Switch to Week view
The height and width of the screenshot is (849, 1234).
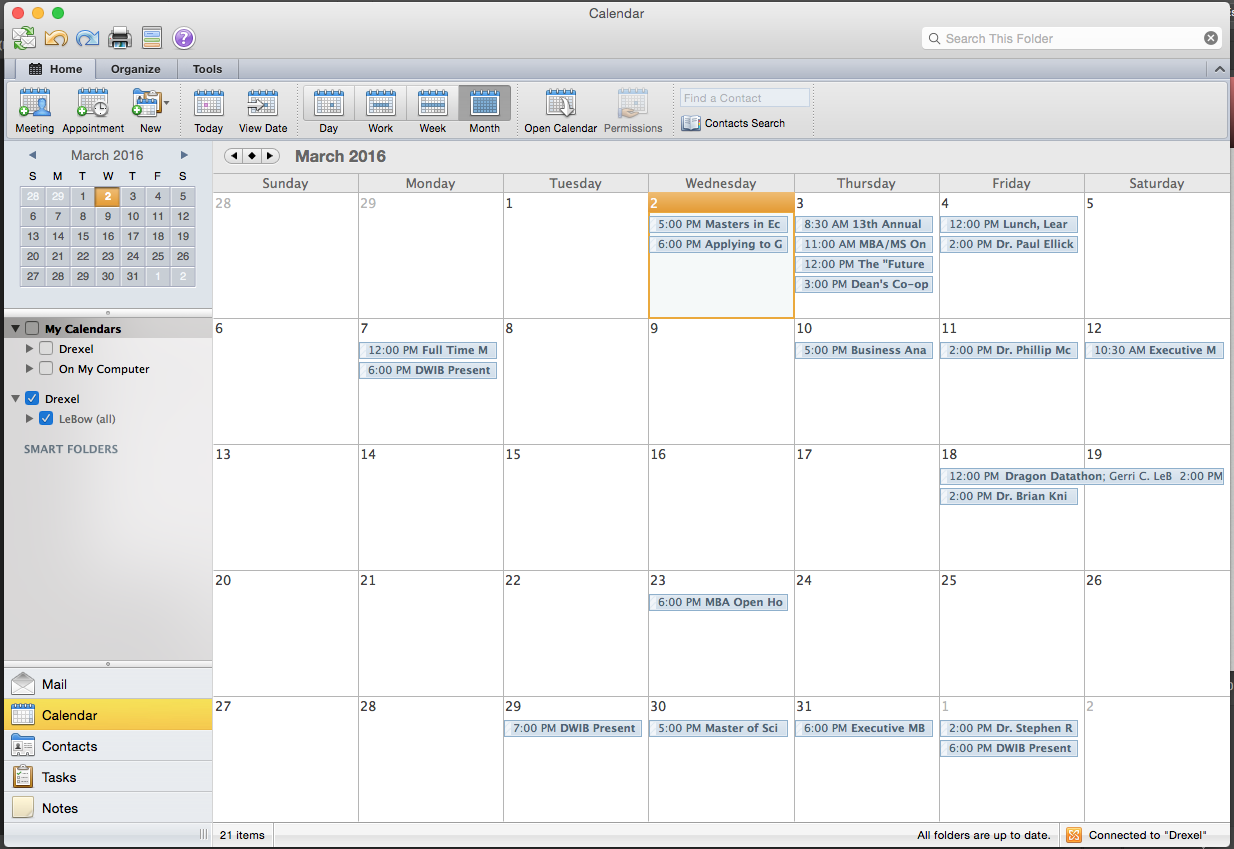pyautogui.click(x=433, y=110)
